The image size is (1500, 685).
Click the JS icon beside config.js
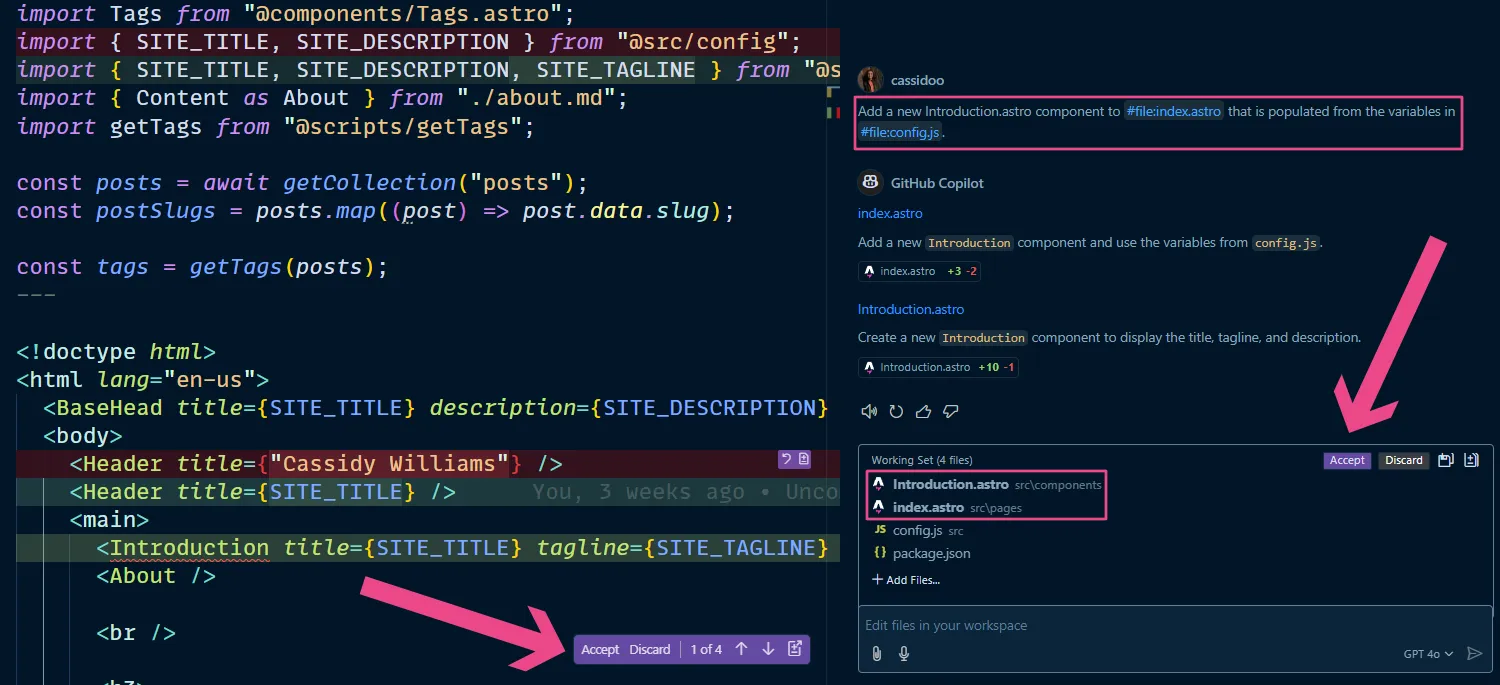880,530
